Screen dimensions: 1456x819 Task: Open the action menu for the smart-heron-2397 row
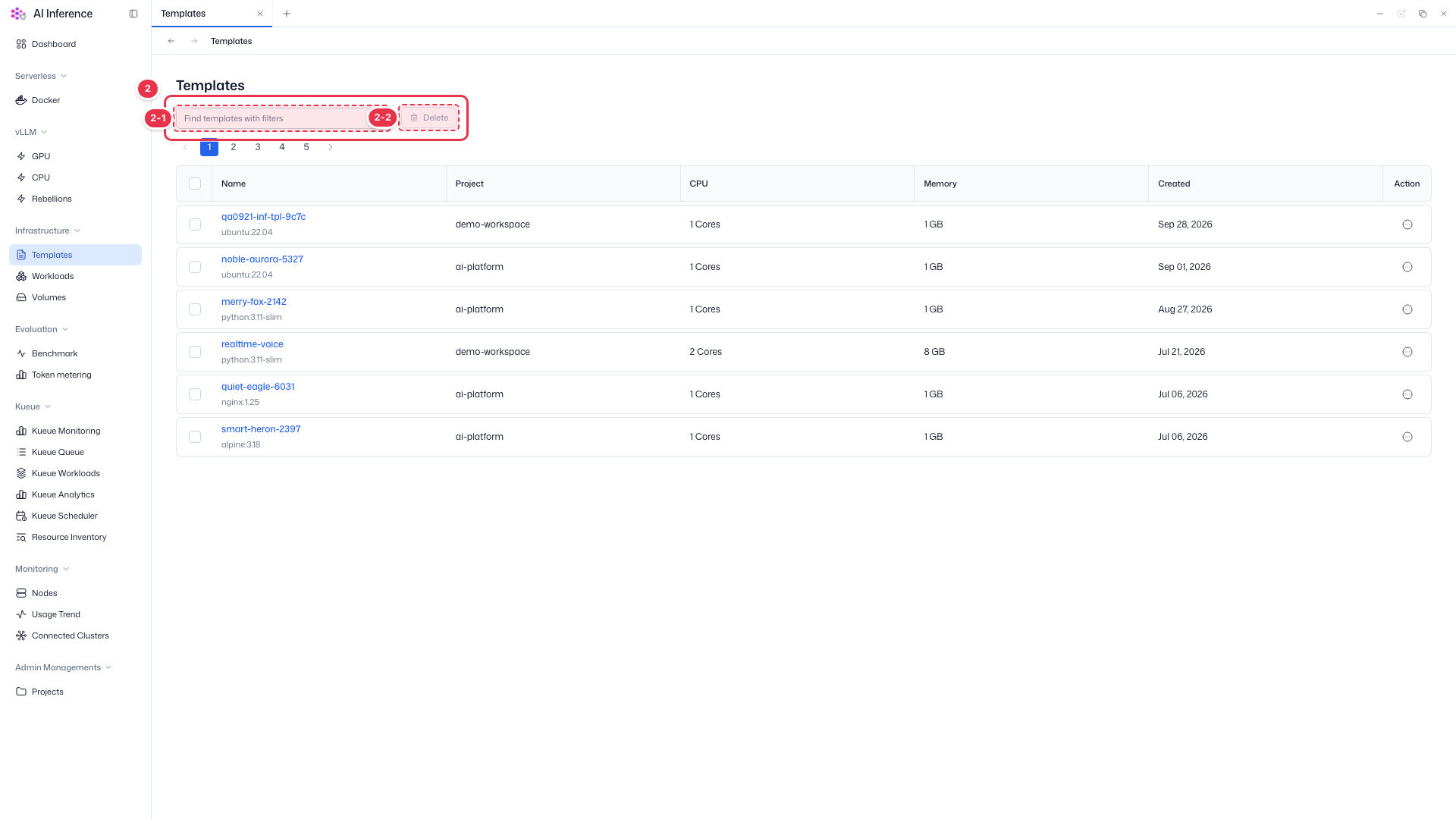point(1407,437)
